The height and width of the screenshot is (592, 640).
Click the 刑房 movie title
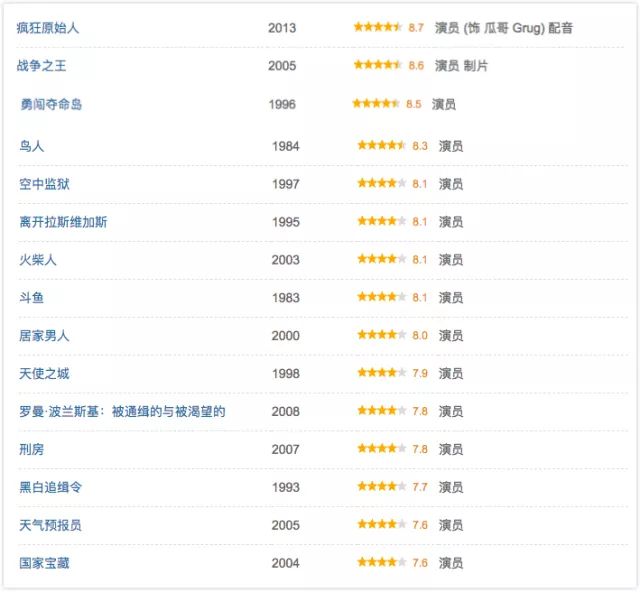[x=32, y=450]
